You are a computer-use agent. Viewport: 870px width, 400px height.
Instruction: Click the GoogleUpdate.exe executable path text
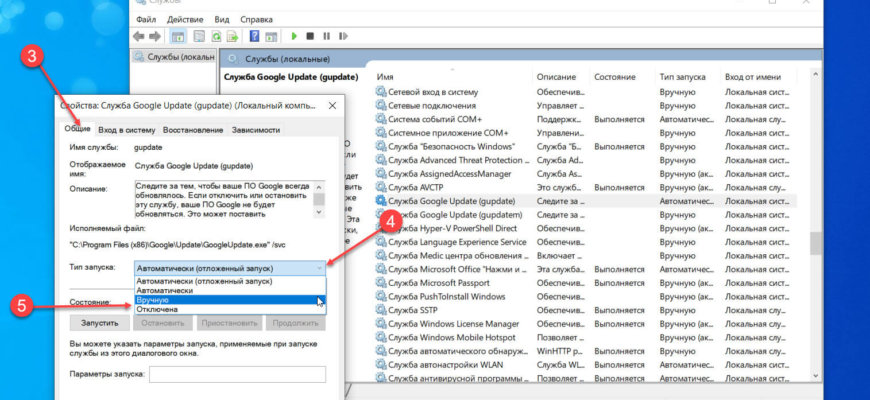pos(179,244)
